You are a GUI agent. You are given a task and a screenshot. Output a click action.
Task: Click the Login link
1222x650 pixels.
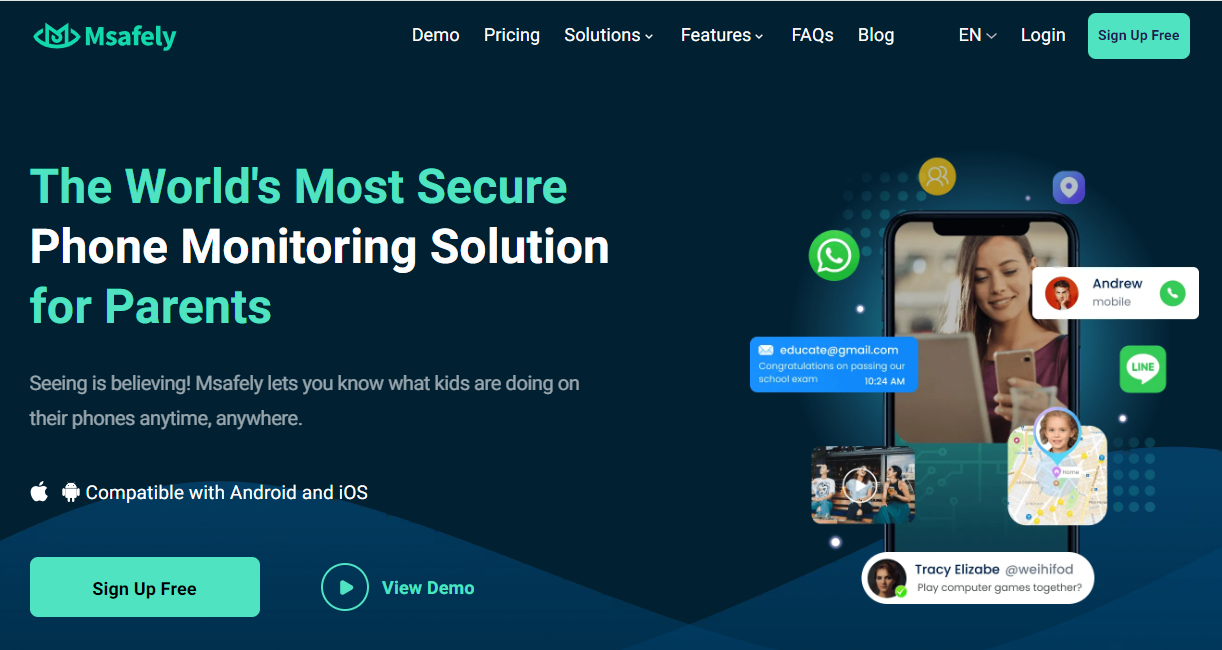click(1043, 35)
